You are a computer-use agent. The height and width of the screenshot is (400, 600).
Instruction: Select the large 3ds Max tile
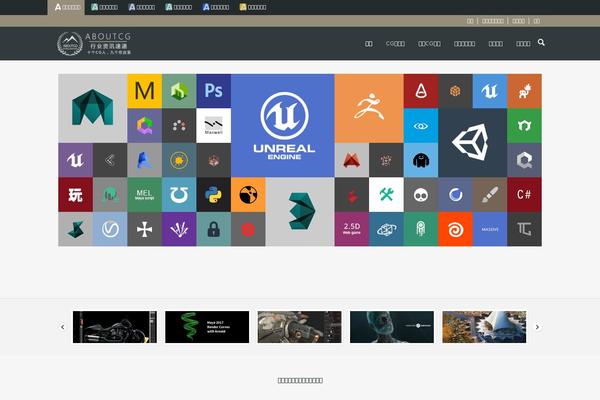coord(300,212)
